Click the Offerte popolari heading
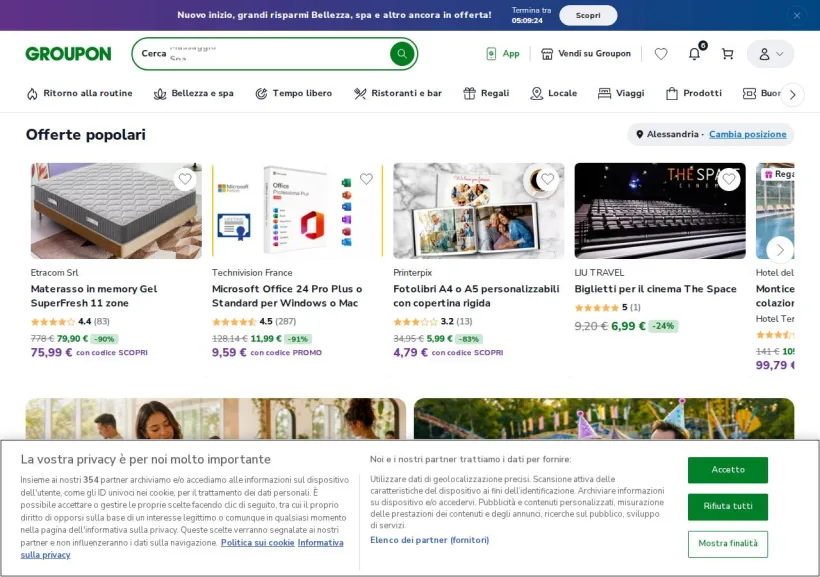820x577 pixels. tap(86, 134)
